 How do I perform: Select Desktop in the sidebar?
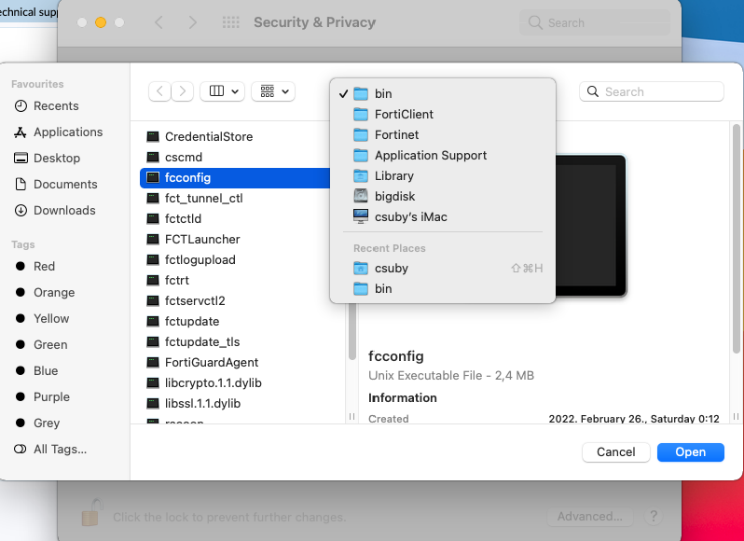pos(56,158)
